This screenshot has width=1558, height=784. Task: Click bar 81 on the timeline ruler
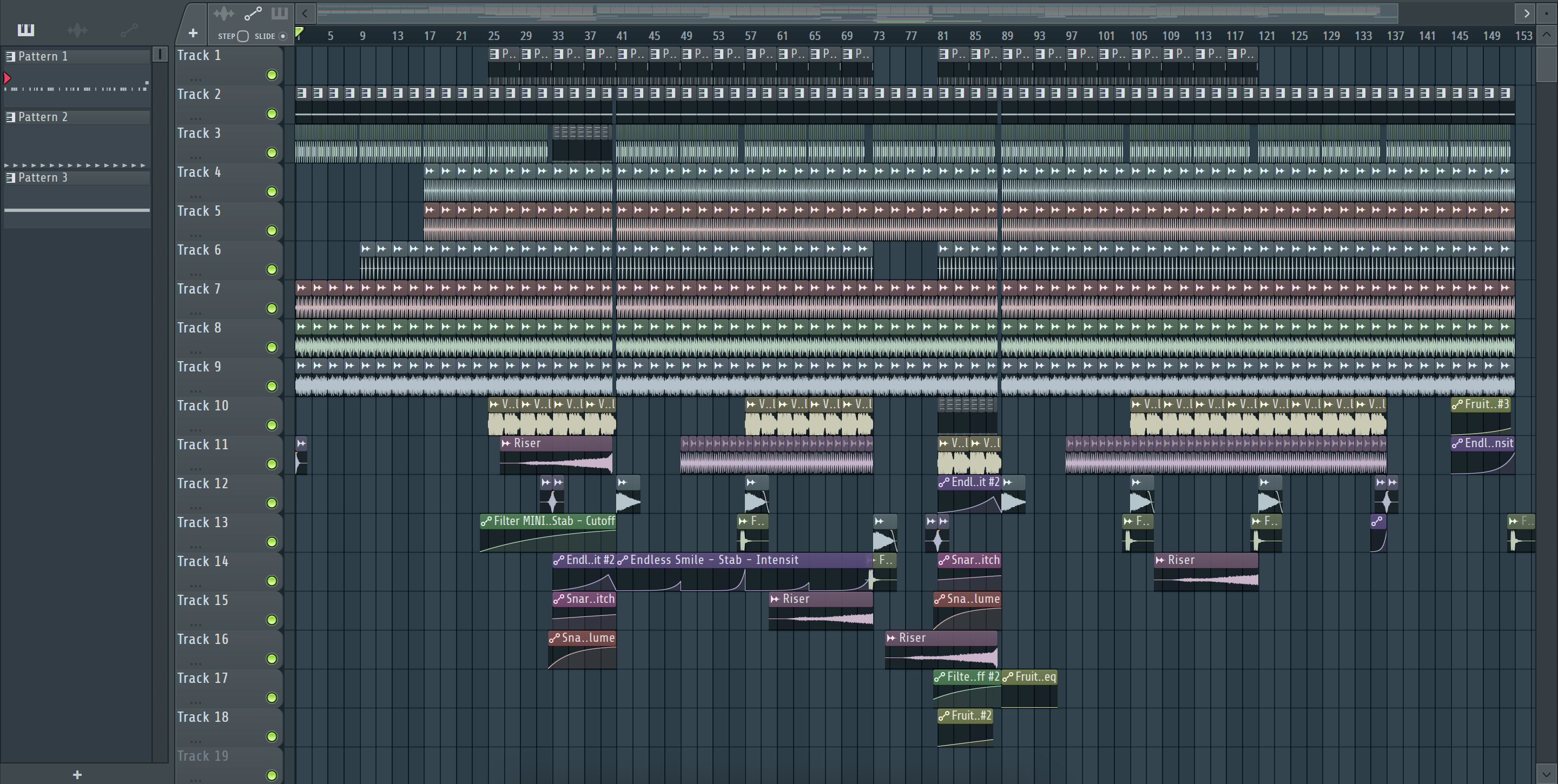(942, 36)
